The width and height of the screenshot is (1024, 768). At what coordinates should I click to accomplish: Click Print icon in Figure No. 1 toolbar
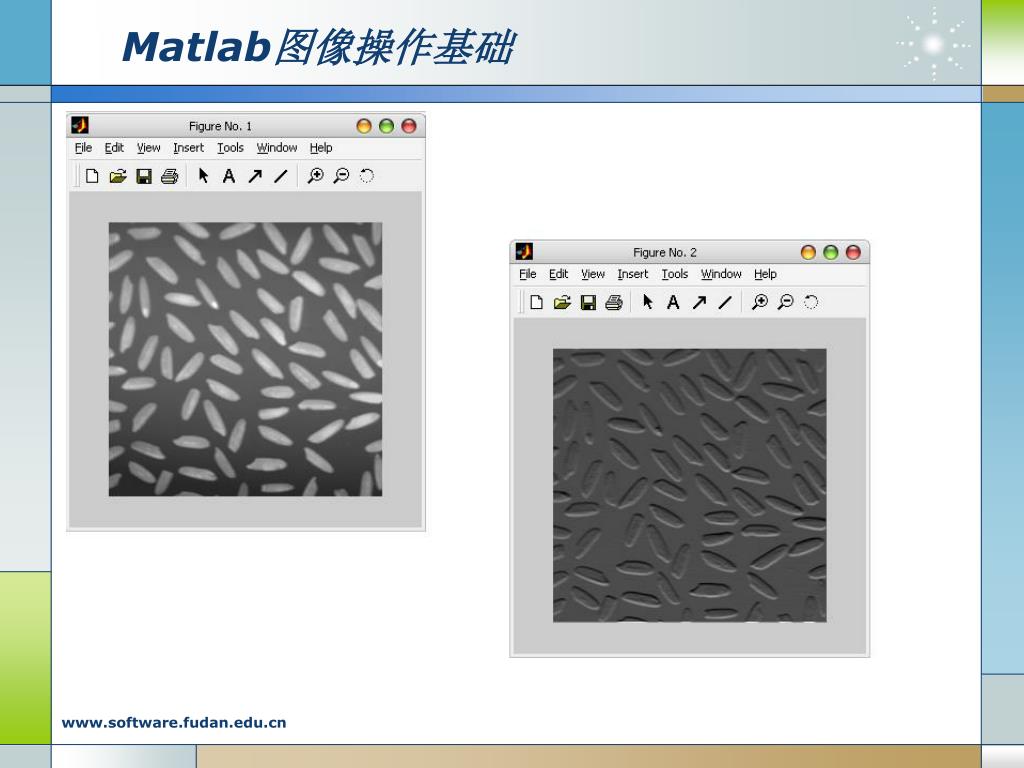click(170, 176)
